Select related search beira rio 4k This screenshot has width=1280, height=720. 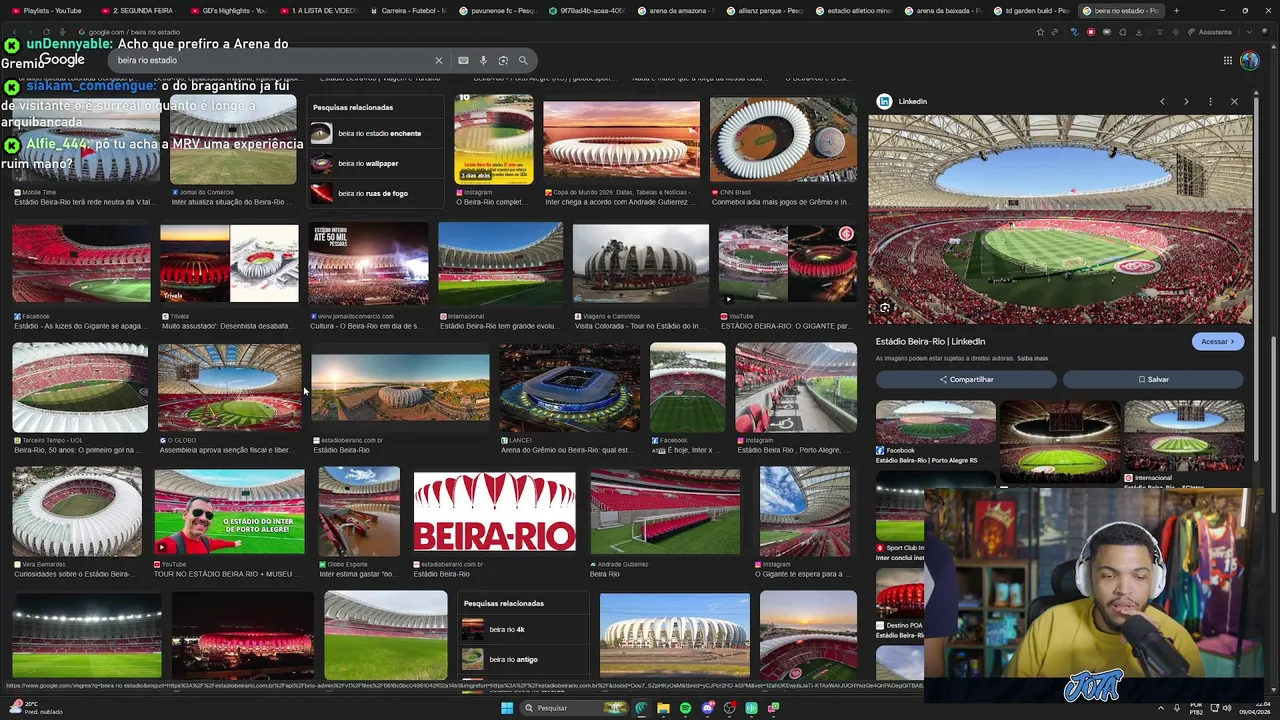coord(524,629)
